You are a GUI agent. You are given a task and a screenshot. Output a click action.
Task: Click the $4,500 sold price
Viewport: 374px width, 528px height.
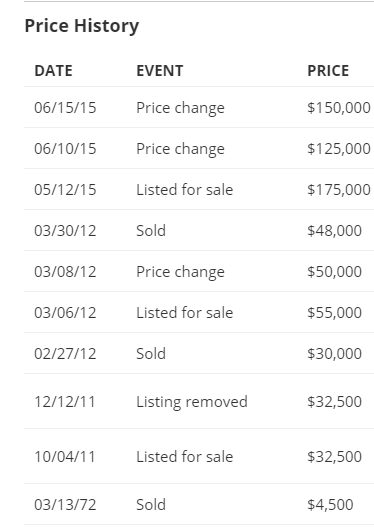330,505
